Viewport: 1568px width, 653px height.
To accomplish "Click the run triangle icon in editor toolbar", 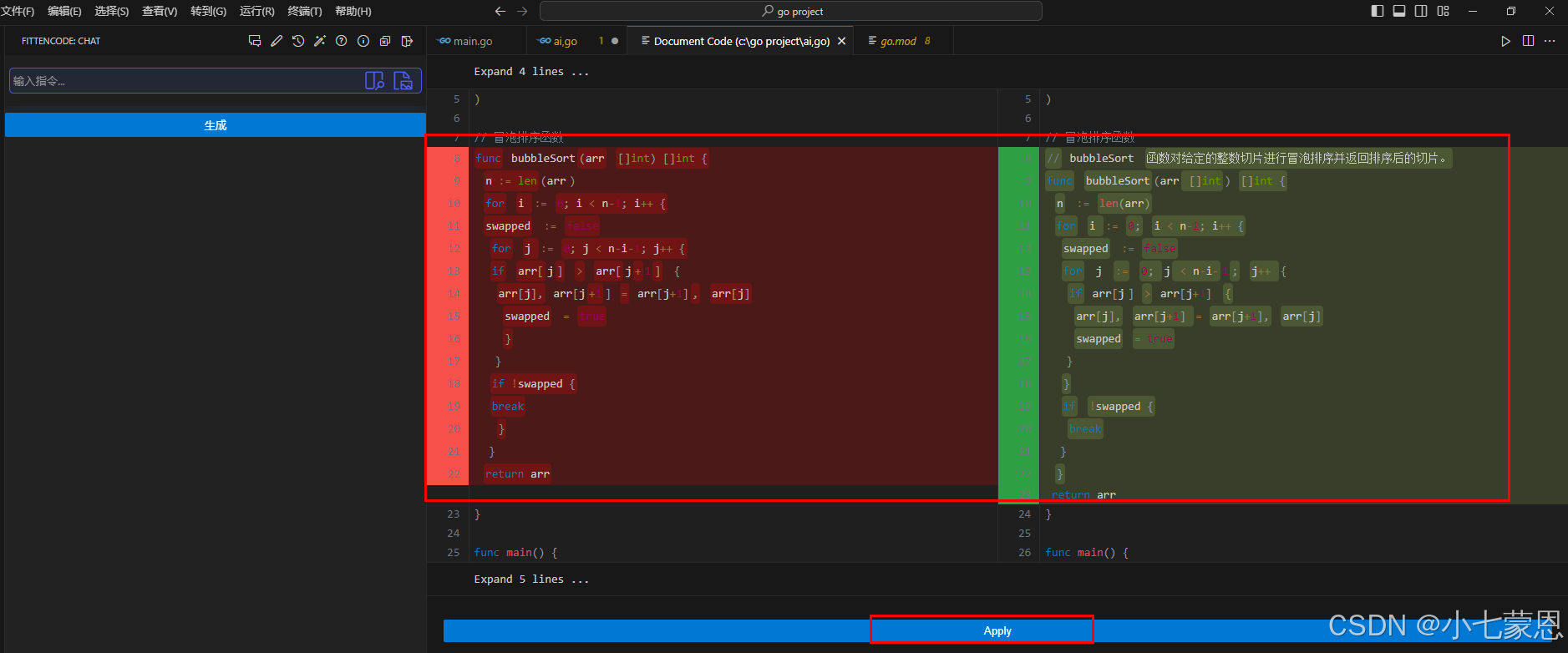I will (x=1505, y=41).
